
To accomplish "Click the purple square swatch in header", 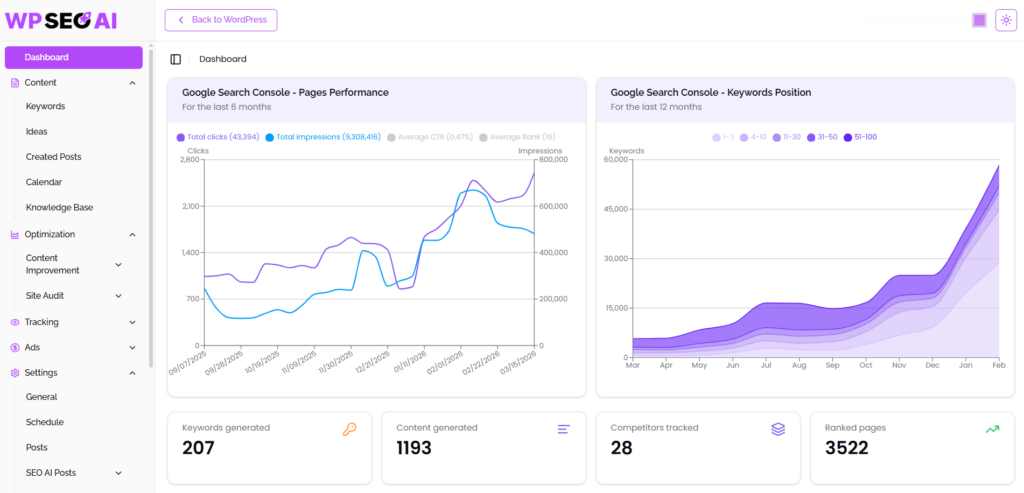I will (979, 21).
